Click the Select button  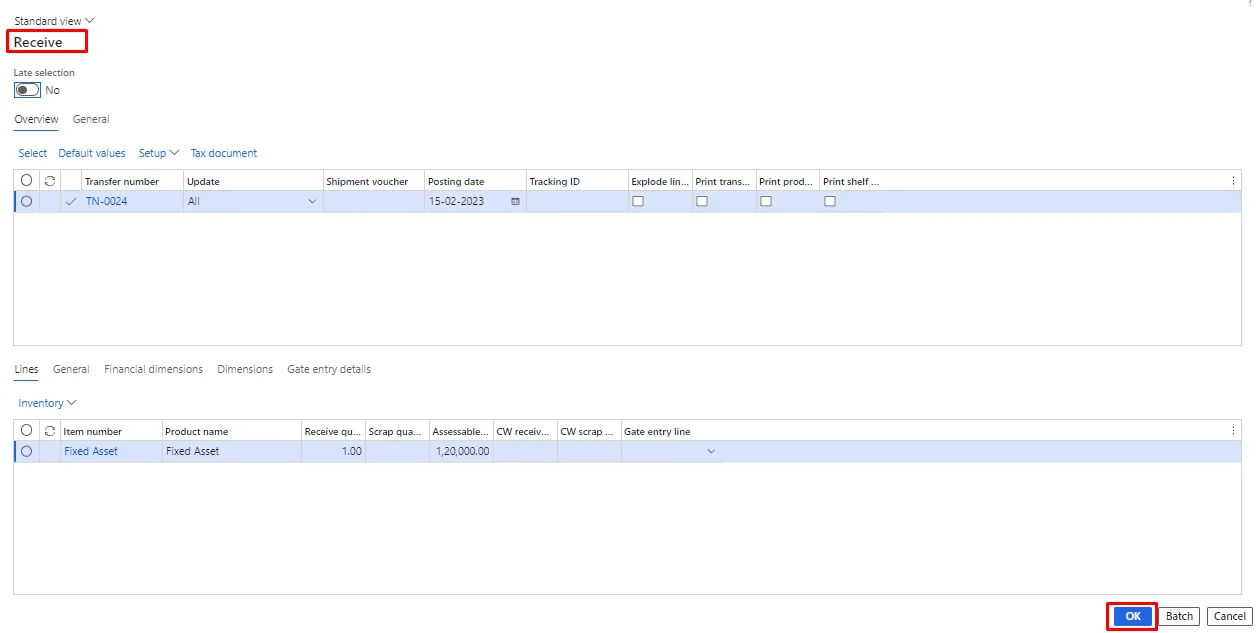[x=32, y=153]
